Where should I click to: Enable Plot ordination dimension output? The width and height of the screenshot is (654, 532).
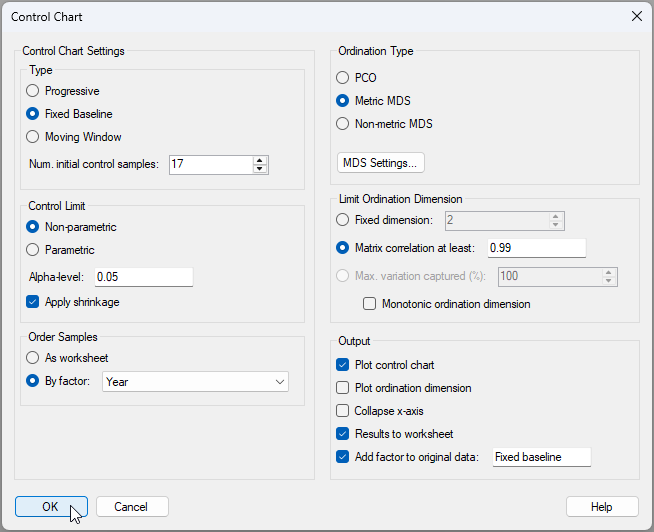(344, 388)
